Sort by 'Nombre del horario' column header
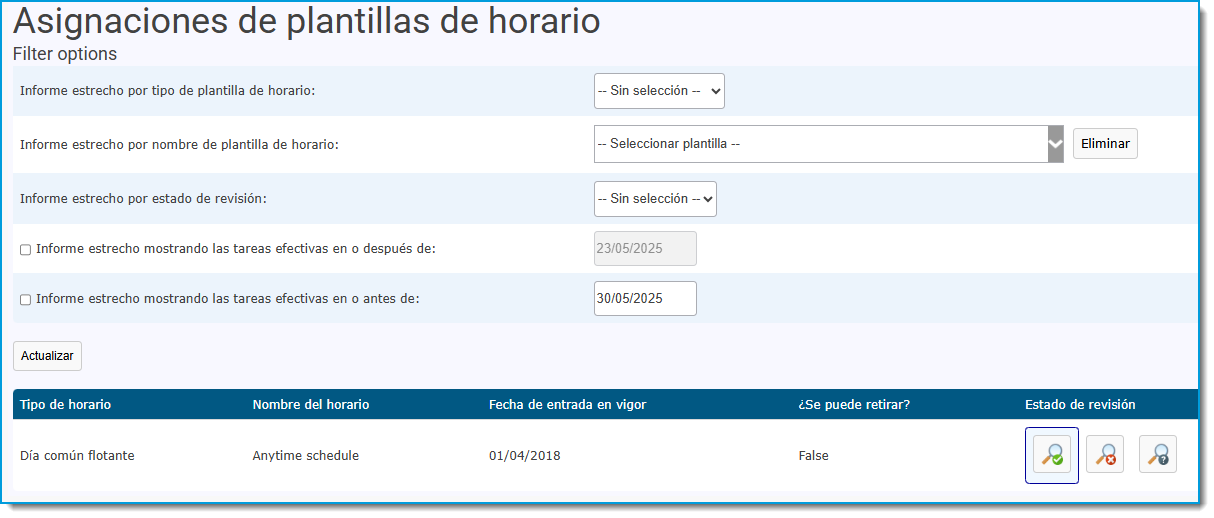The width and height of the screenshot is (1214, 518). pos(311,405)
